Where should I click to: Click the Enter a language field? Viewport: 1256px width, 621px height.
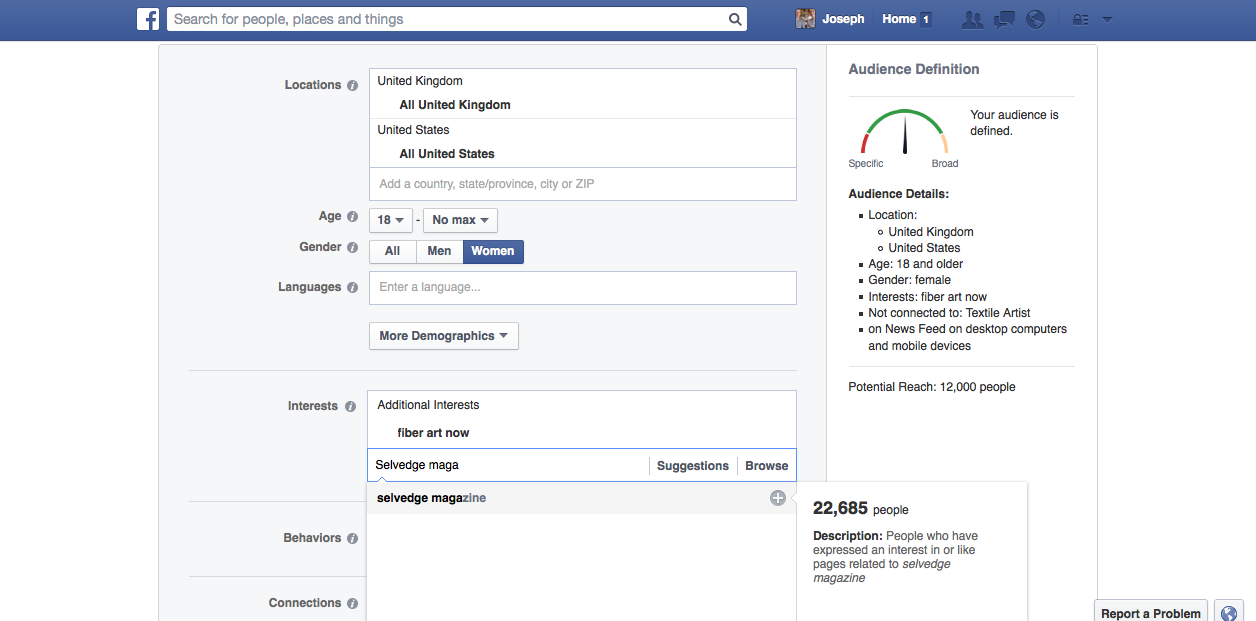tap(582, 287)
